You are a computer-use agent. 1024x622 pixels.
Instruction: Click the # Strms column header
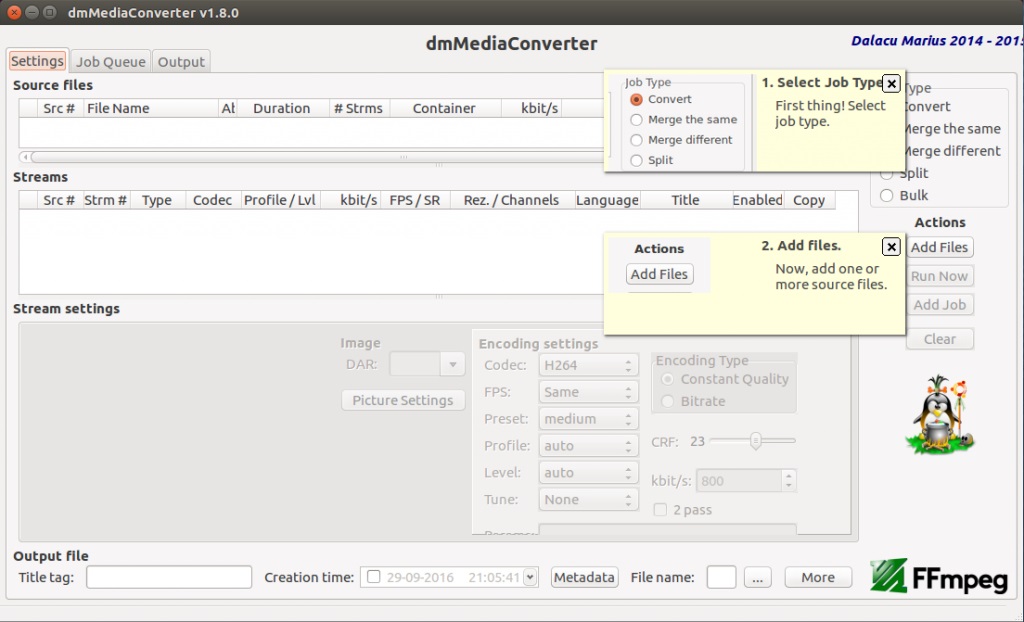point(359,108)
